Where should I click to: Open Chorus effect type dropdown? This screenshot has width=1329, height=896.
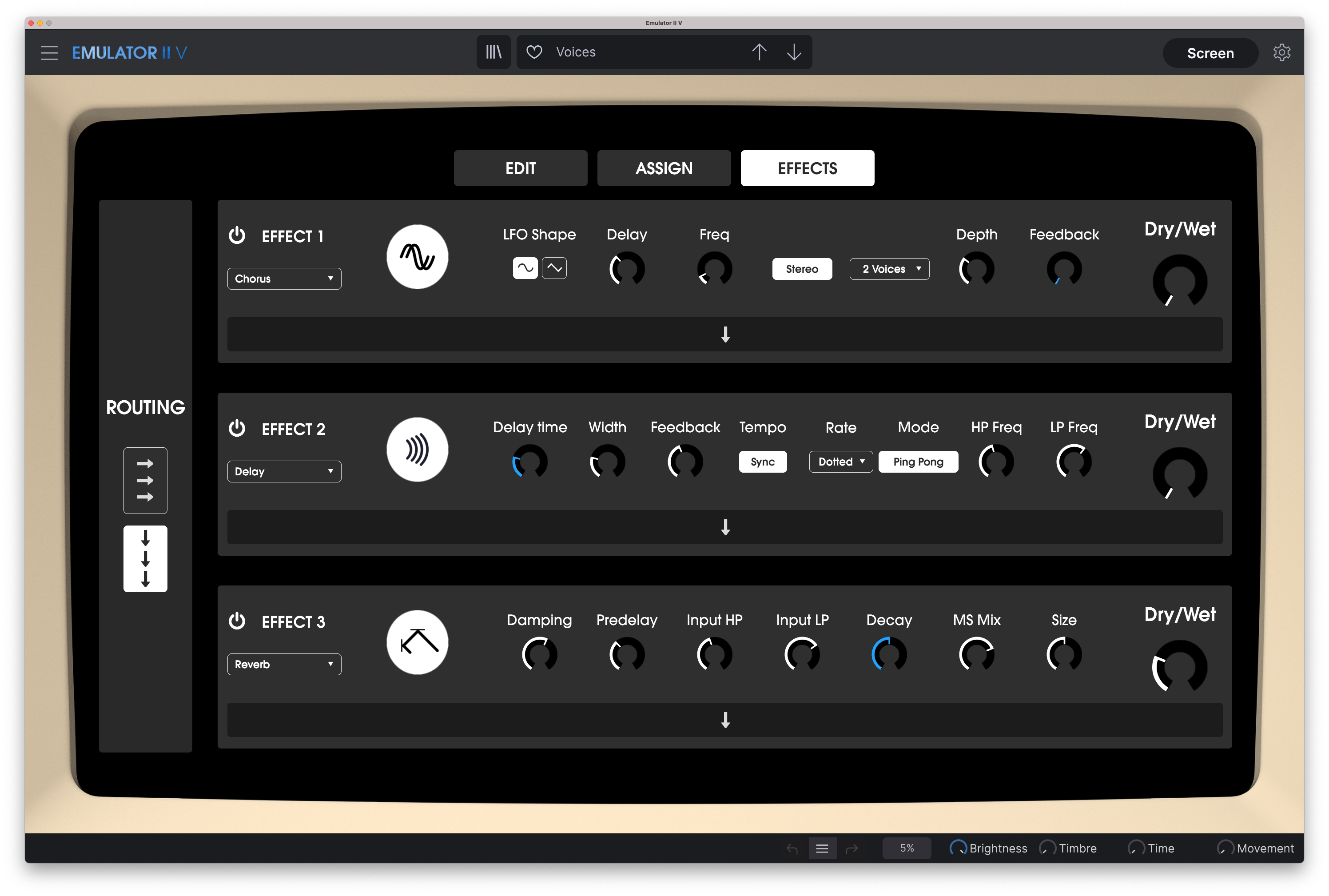[x=284, y=279]
